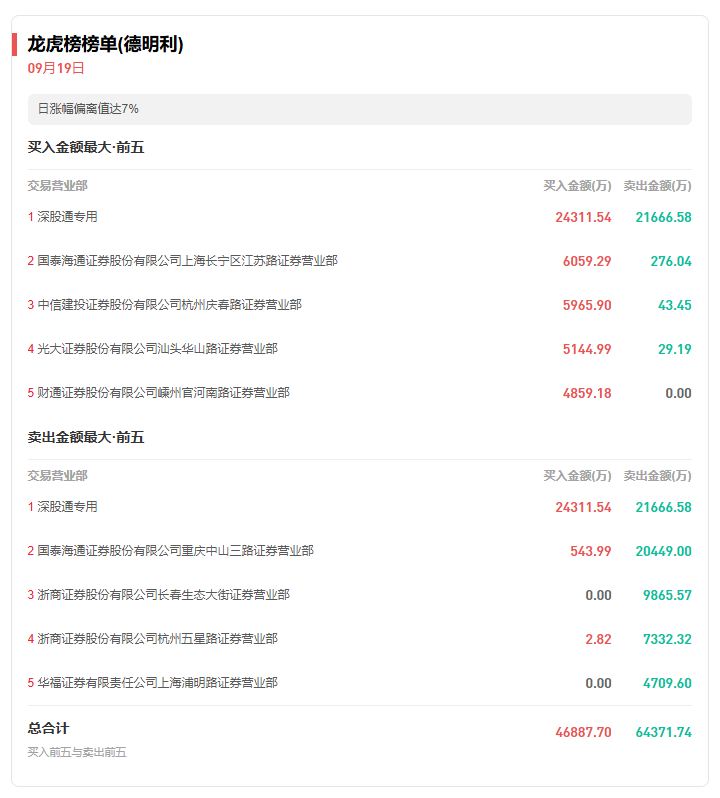
Task: Click the sell amount 20449.00
Action: pos(664,551)
